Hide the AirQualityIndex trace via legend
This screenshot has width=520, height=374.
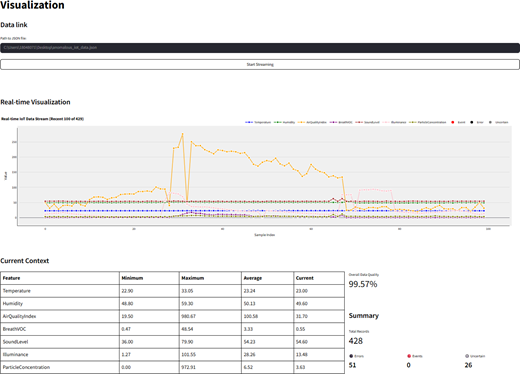312,122
